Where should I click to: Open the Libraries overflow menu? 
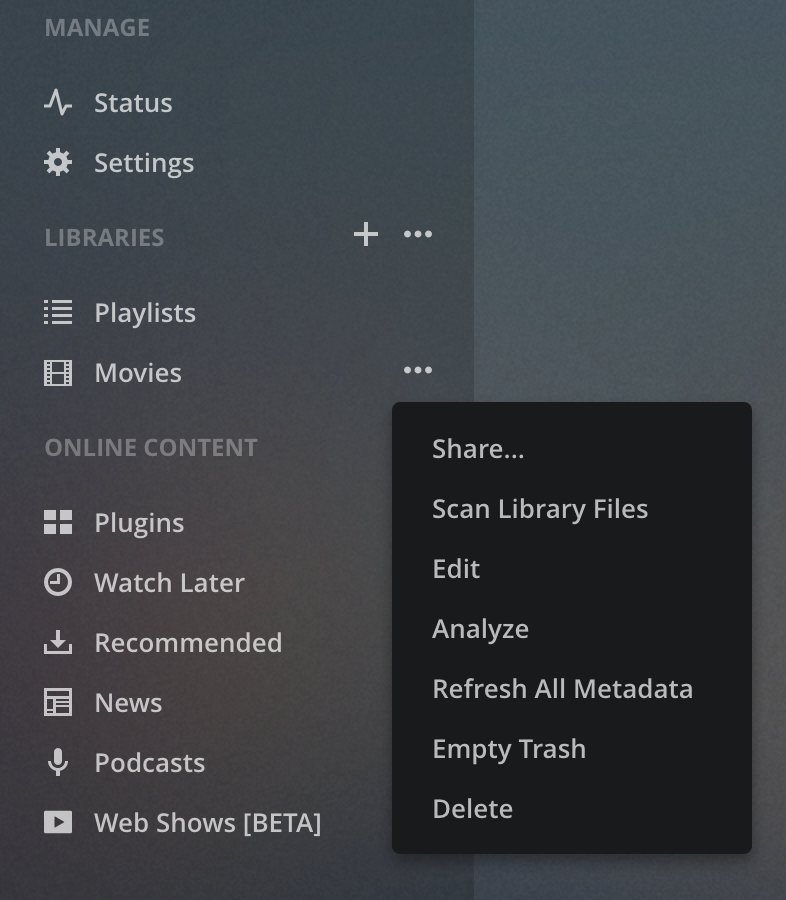[x=418, y=234]
